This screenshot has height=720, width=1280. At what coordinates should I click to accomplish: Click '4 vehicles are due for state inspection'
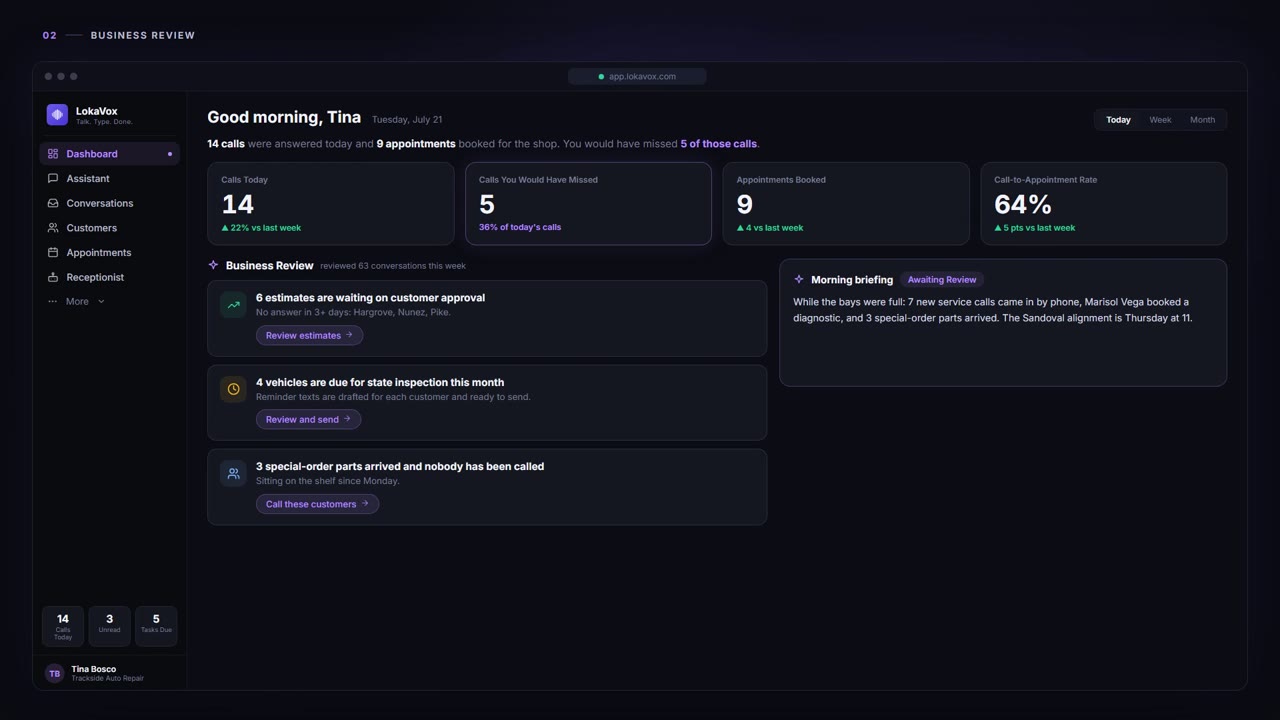(380, 382)
